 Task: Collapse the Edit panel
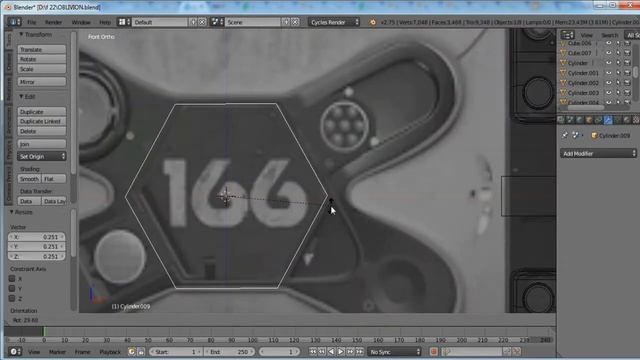tap(21, 97)
